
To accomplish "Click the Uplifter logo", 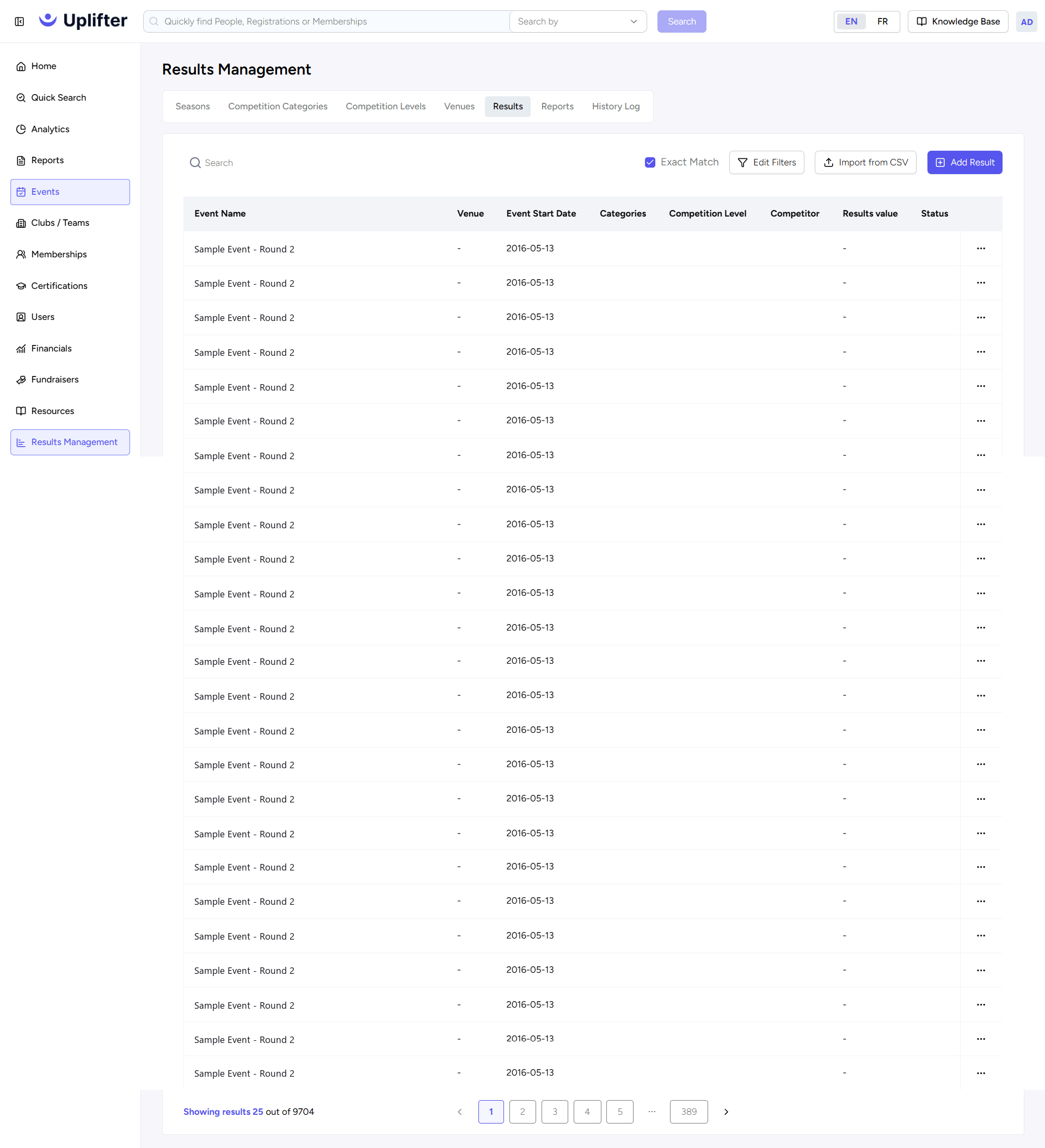I will [x=83, y=21].
